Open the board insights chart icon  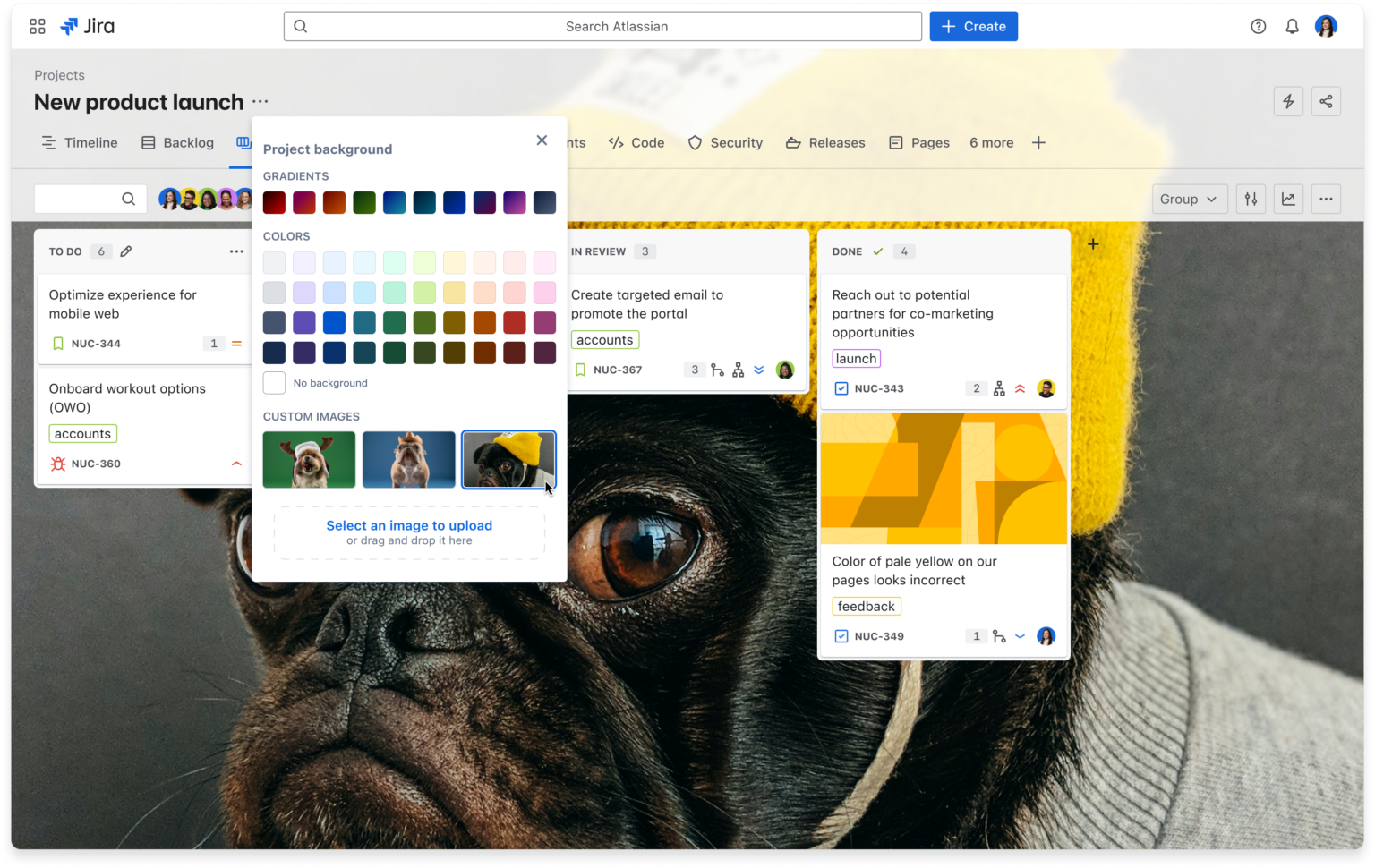click(1288, 199)
